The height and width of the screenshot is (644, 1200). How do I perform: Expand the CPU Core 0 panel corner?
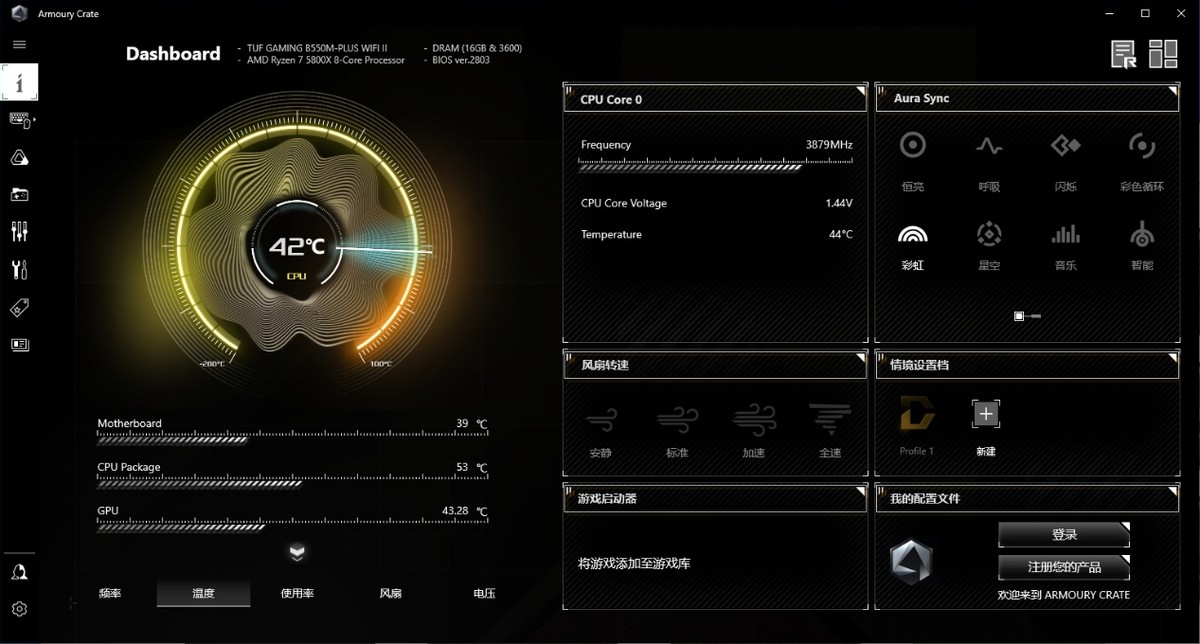click(x=860, y=92)
